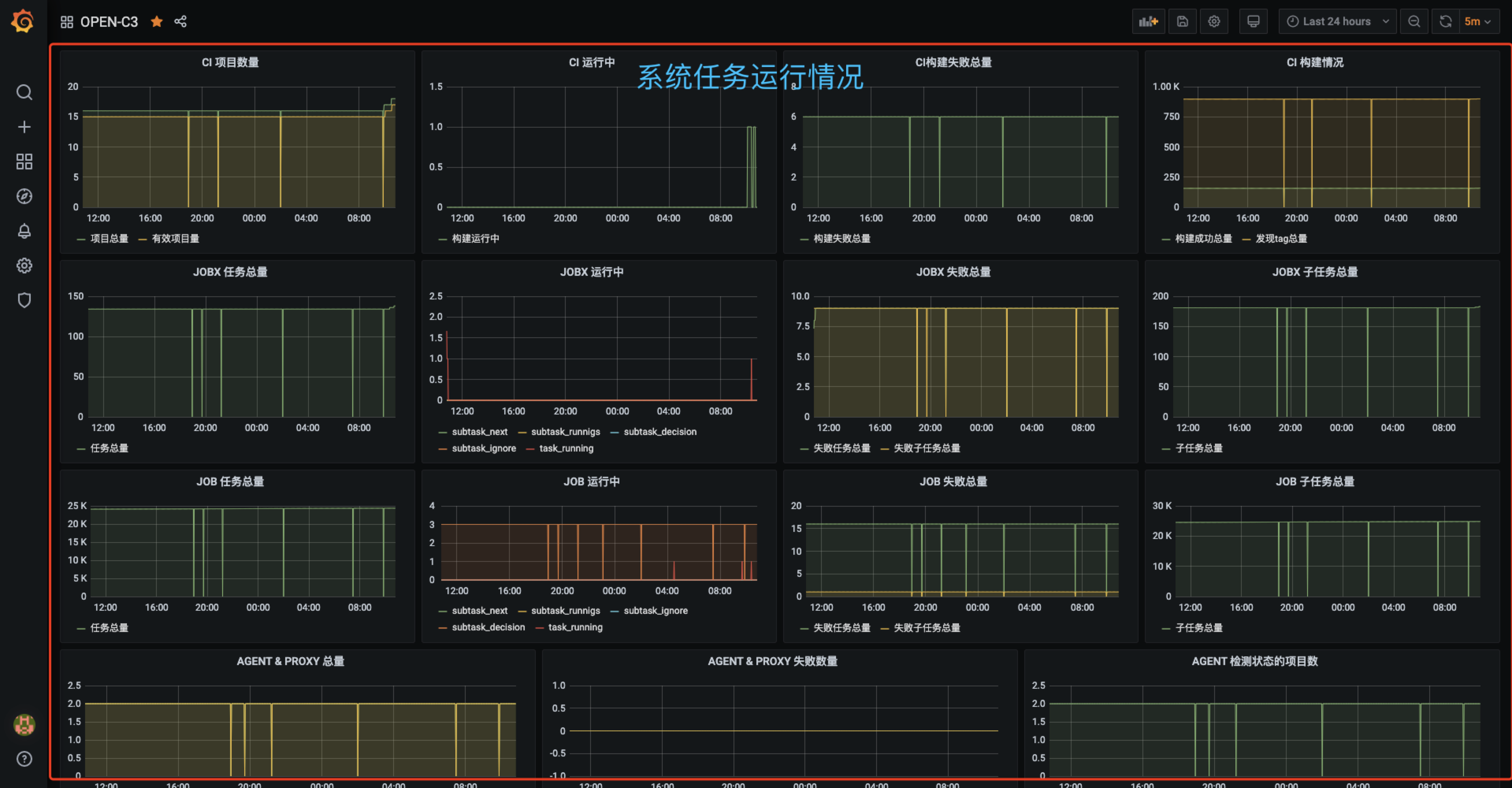Toggle task_running legend in JOBX 运行中
Image resolution: width=1512 pixels, height=788 pixels.
566,448
